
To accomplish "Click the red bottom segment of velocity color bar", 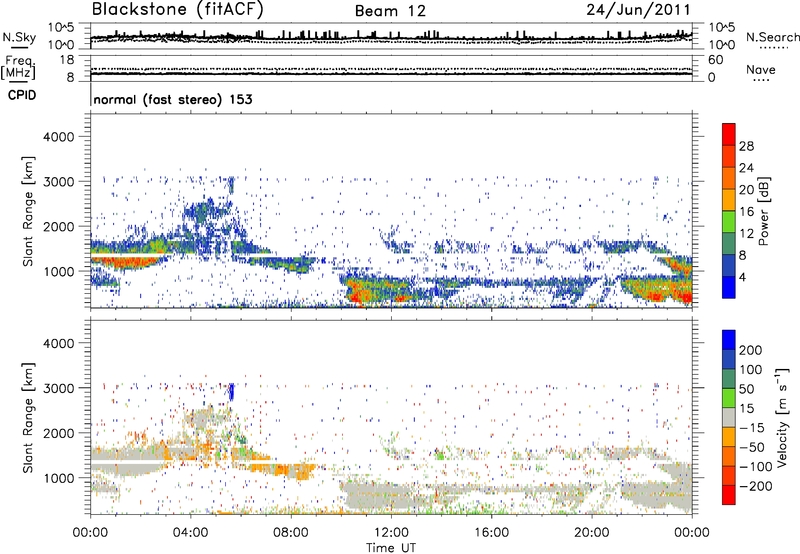I will tap(729, 495).
